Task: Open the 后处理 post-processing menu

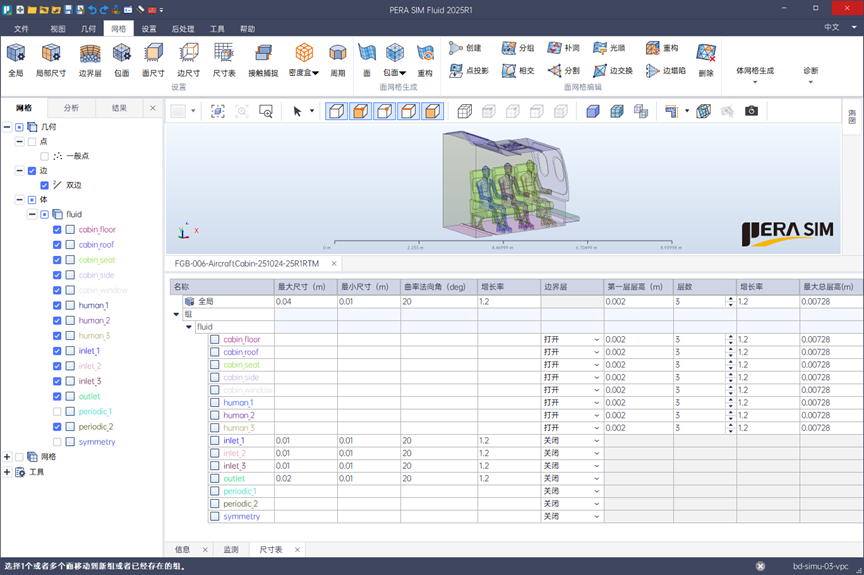Action: point(182,29)
